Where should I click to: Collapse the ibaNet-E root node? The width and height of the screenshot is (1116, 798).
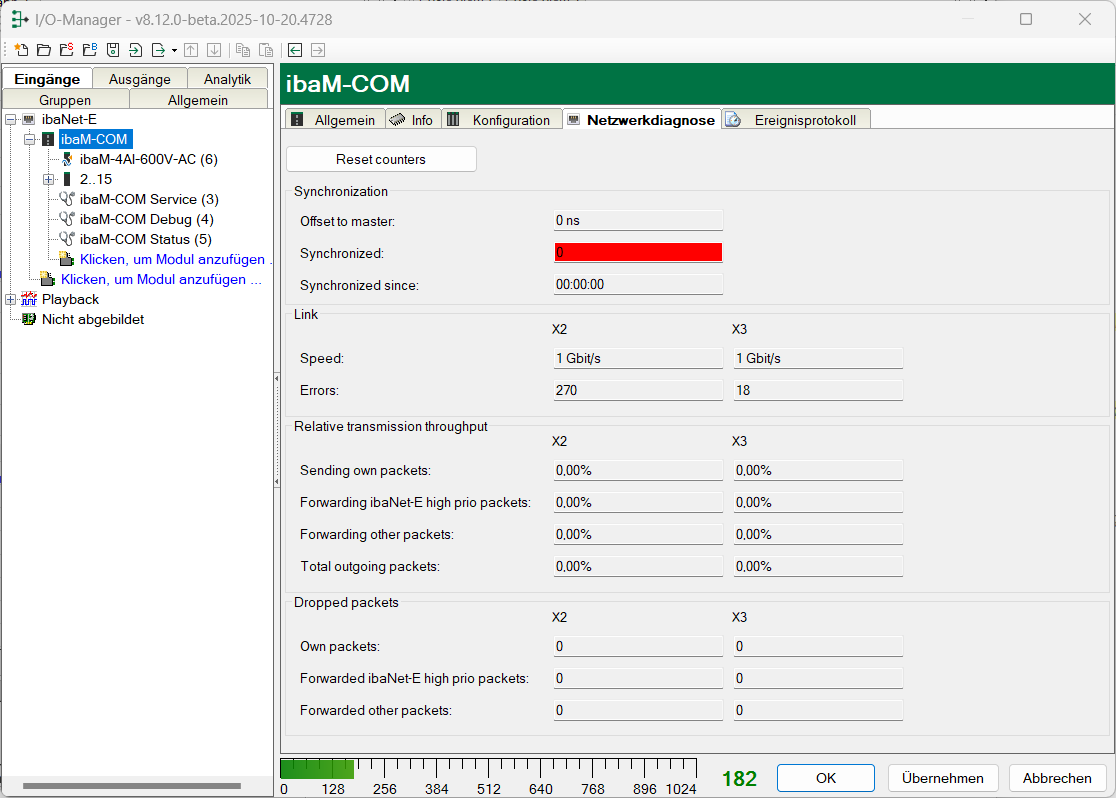[x=10, y=119]
